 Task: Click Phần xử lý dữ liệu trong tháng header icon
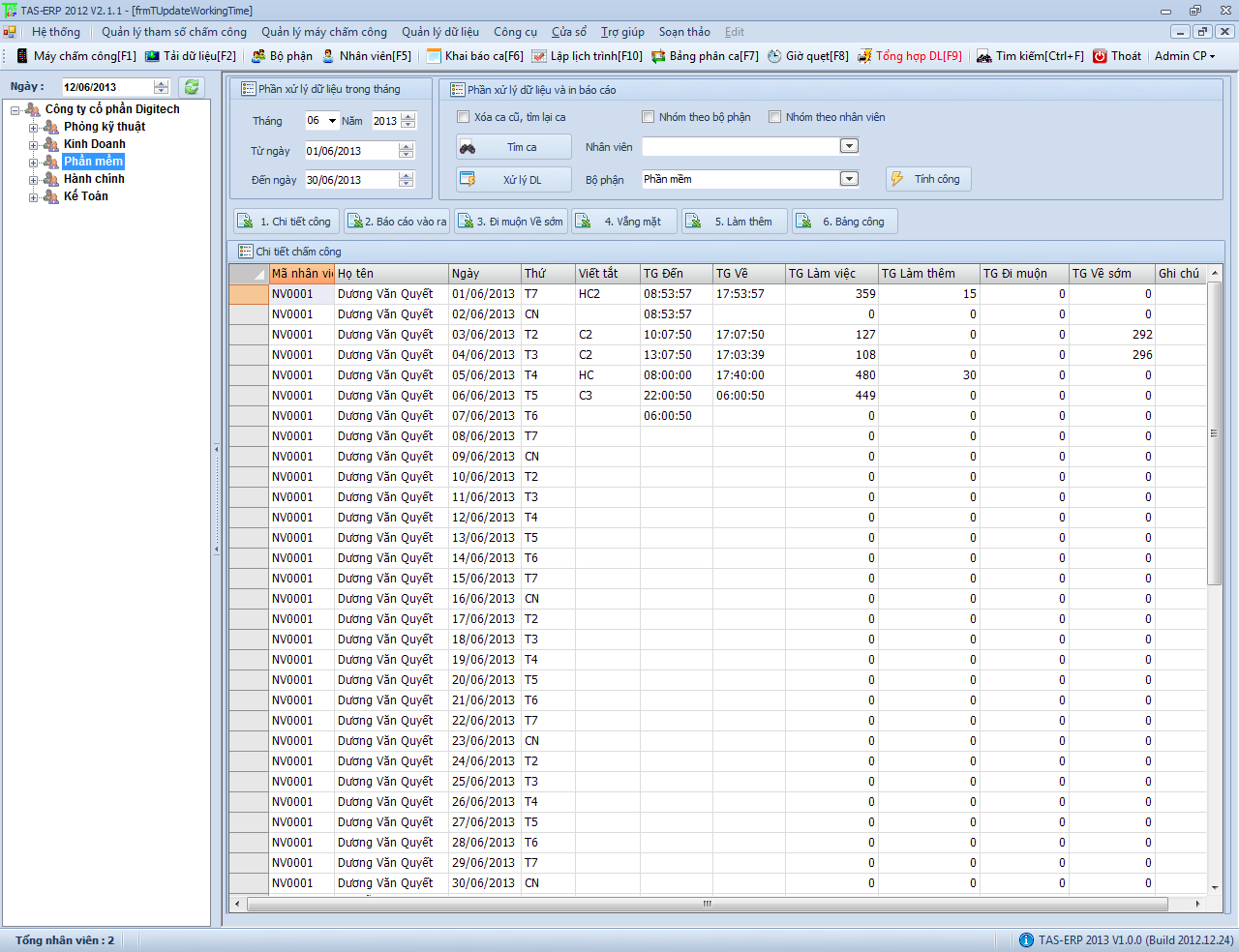coord(249,89)
